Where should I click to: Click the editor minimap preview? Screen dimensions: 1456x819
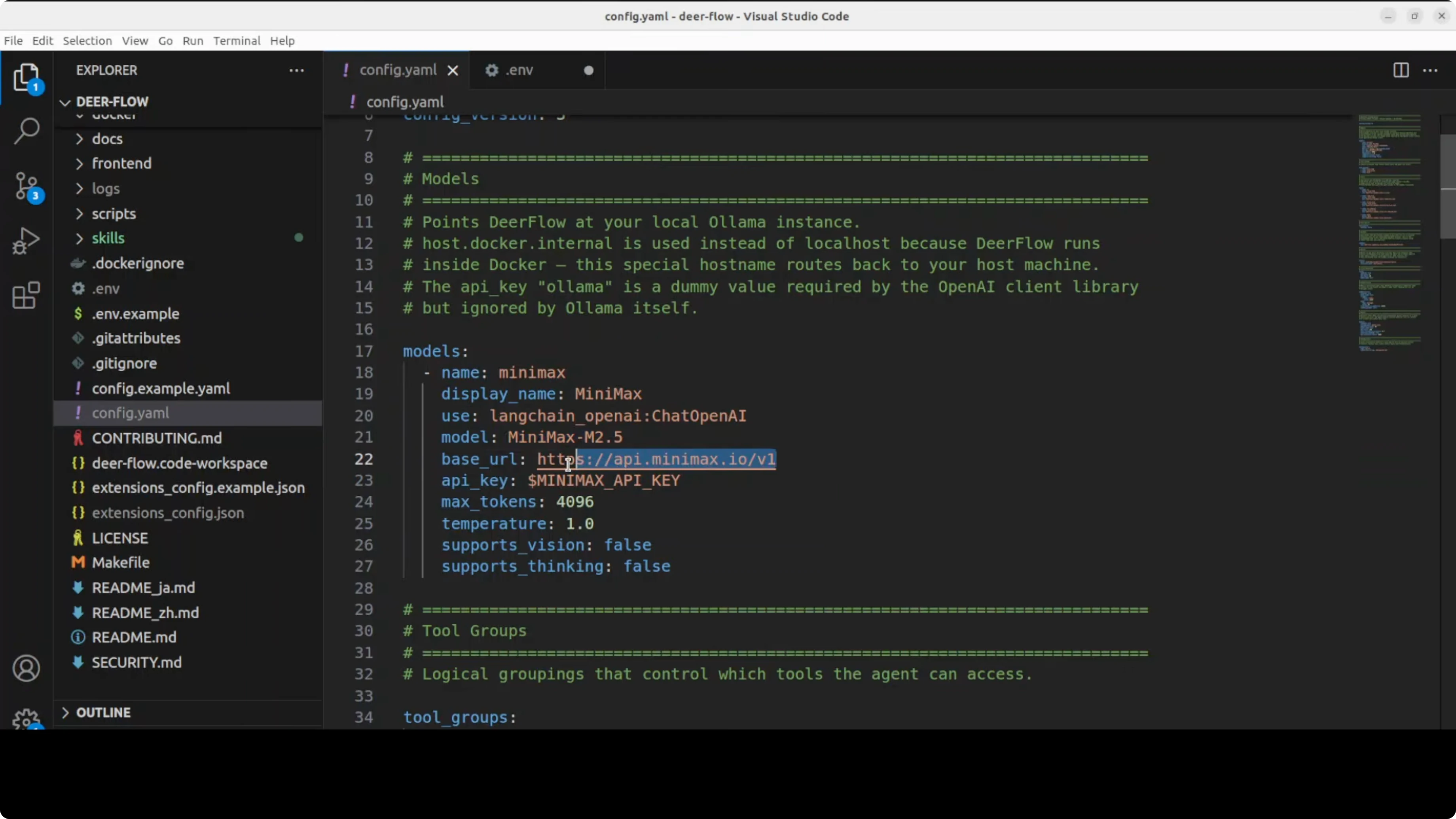click(x=1389, y=232)
